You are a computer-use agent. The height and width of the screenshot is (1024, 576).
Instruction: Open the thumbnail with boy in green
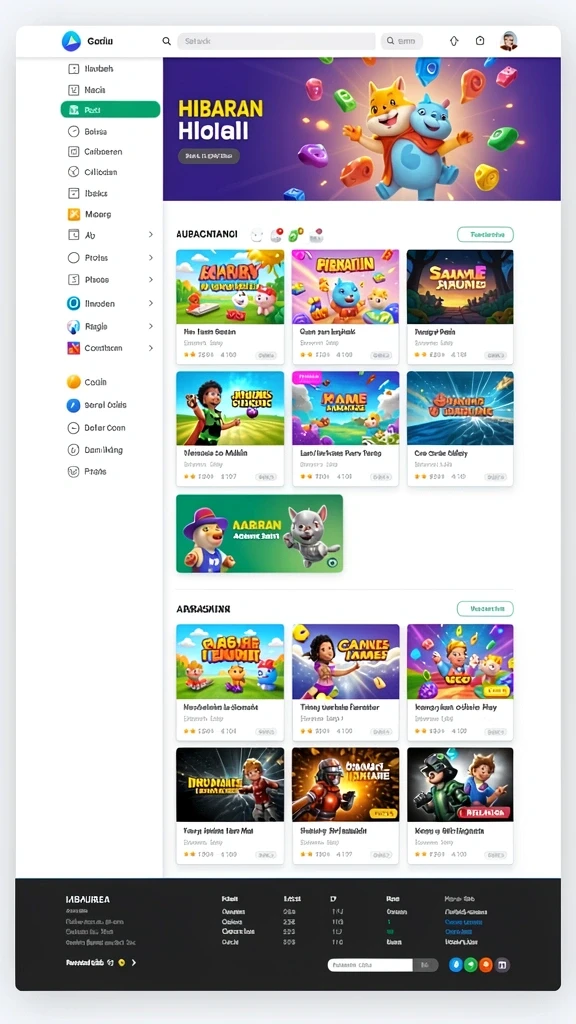[230, 408]
